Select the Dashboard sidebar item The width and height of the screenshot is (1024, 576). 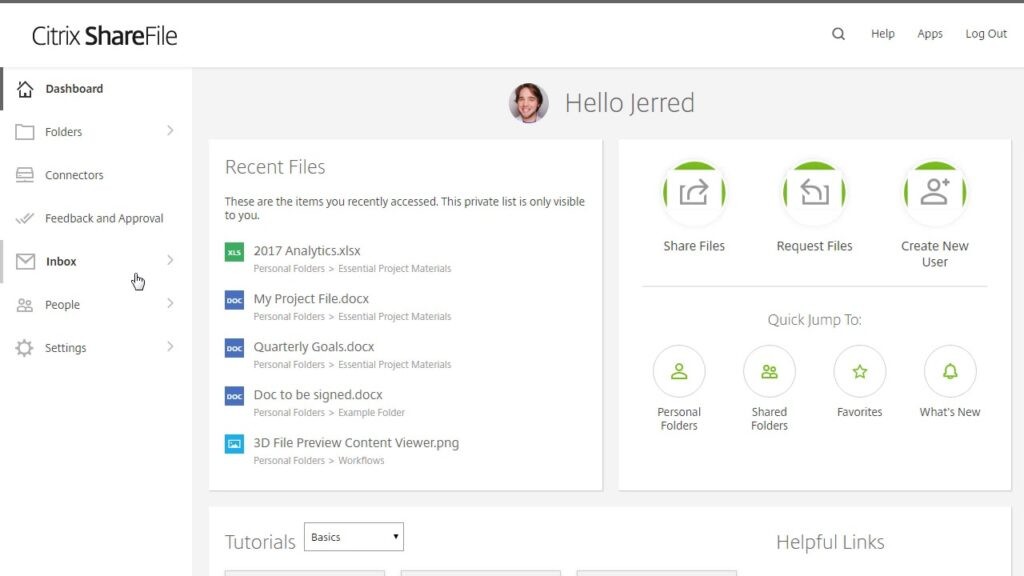(73, 88)
